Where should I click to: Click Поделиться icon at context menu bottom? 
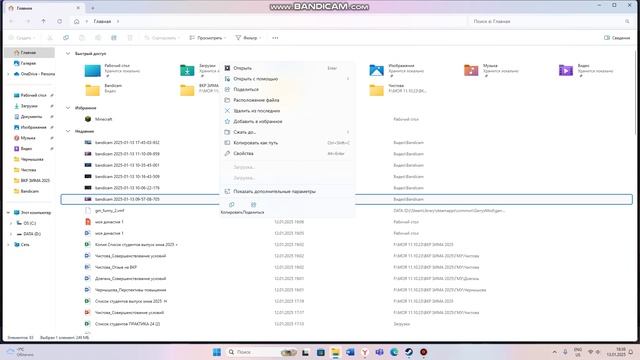point(253,208)
